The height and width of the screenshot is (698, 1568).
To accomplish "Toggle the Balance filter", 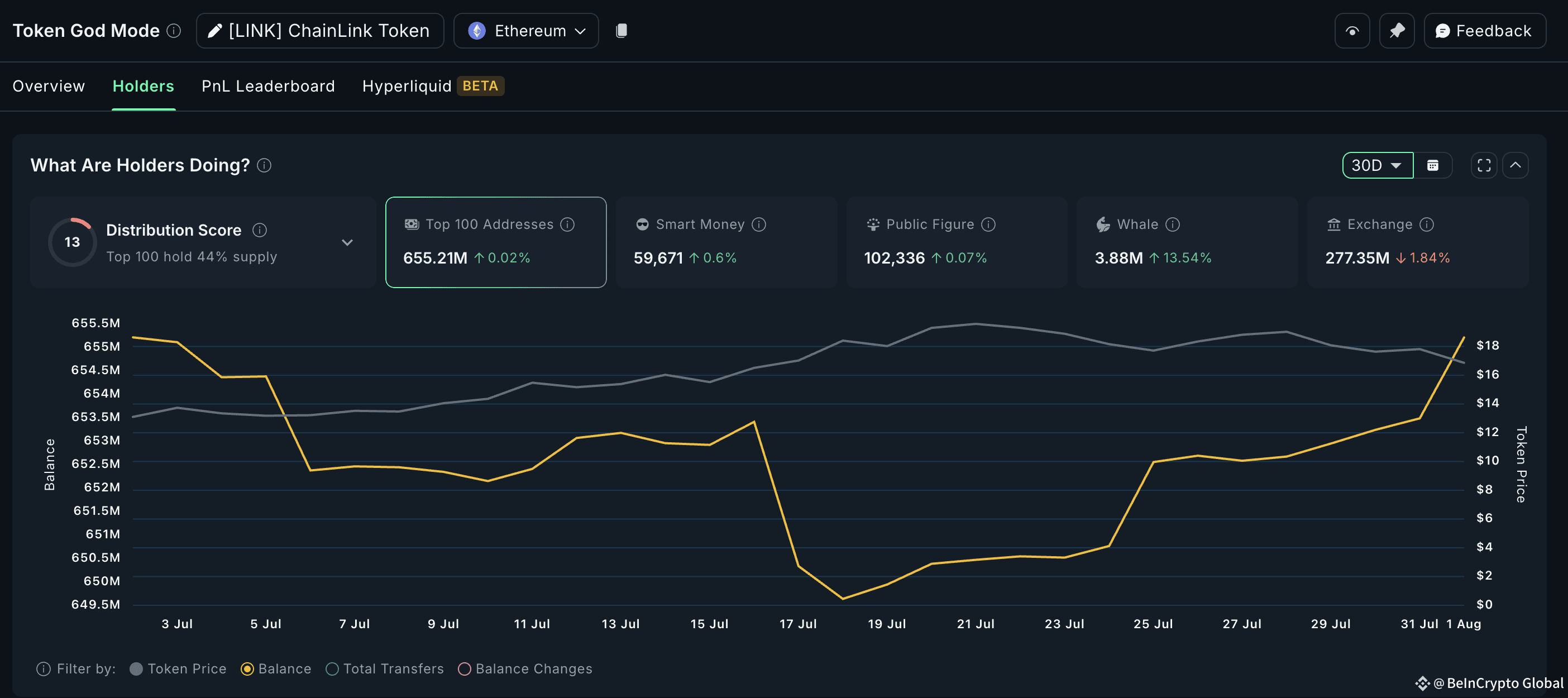I will (x=276, y=668).
